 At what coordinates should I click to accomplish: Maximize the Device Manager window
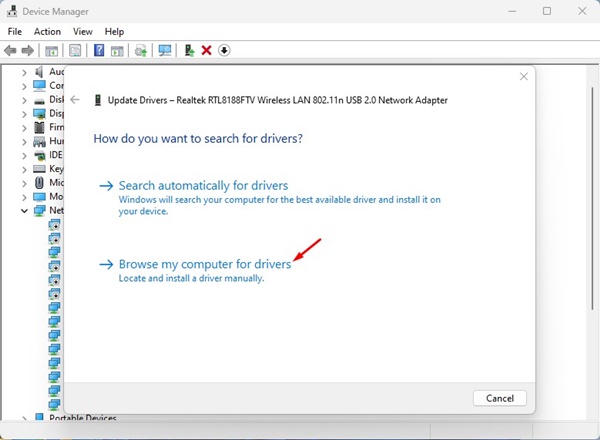pos(547,11)
